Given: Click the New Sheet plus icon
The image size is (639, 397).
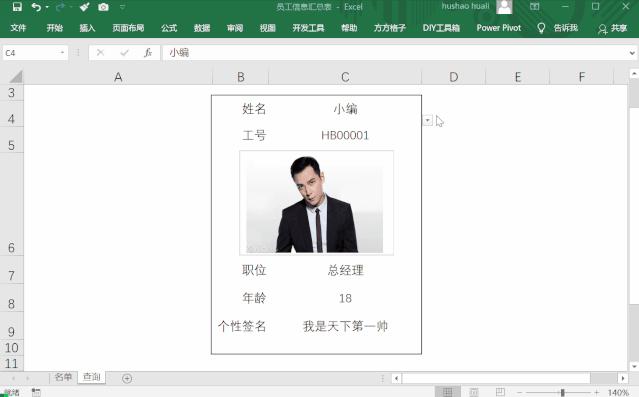Looking at the screenshot, I should (127, 378).
